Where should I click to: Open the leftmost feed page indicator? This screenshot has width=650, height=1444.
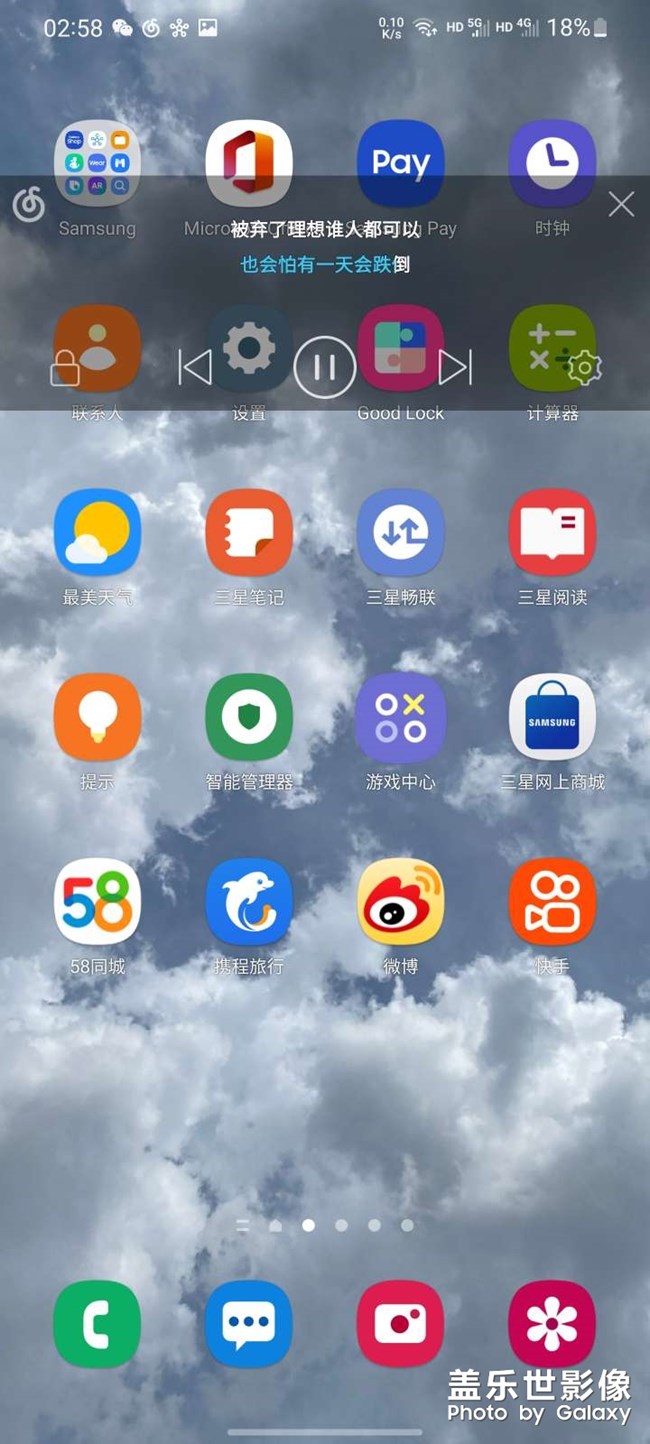[x=242, y=1225]
